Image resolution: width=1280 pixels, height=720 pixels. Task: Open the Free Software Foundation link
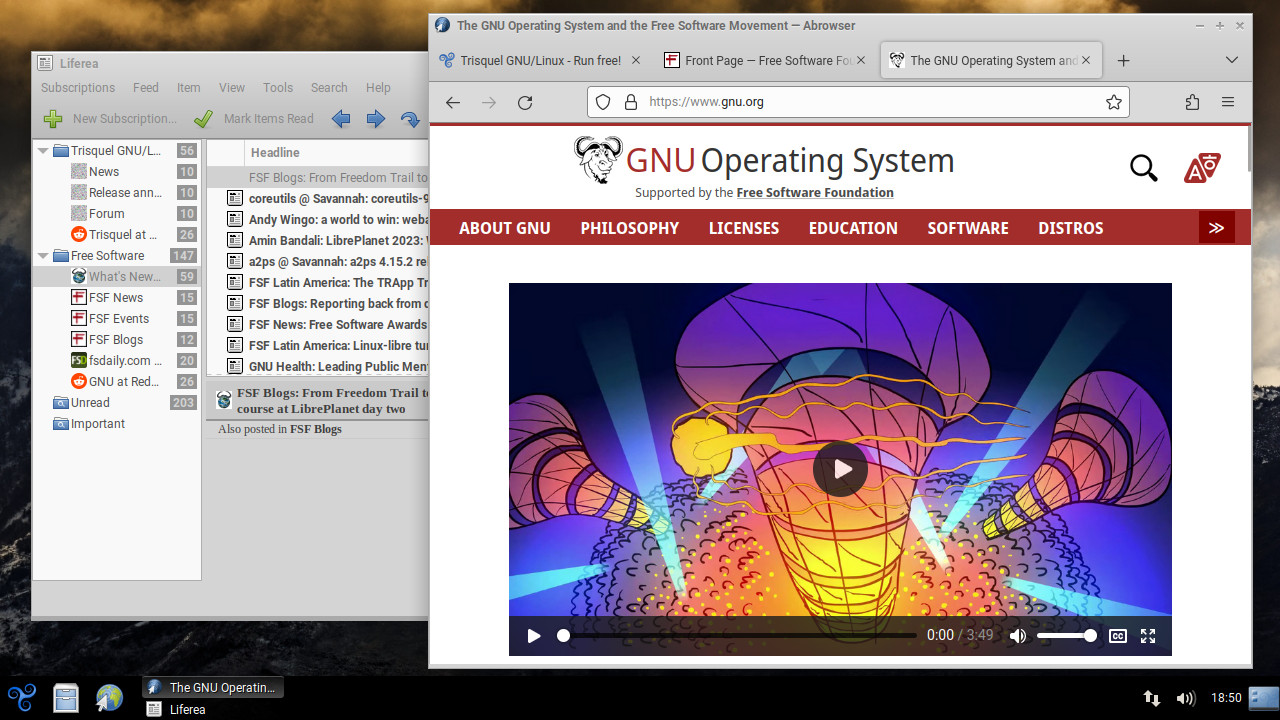pyautogui.click(x=815, y=193)
